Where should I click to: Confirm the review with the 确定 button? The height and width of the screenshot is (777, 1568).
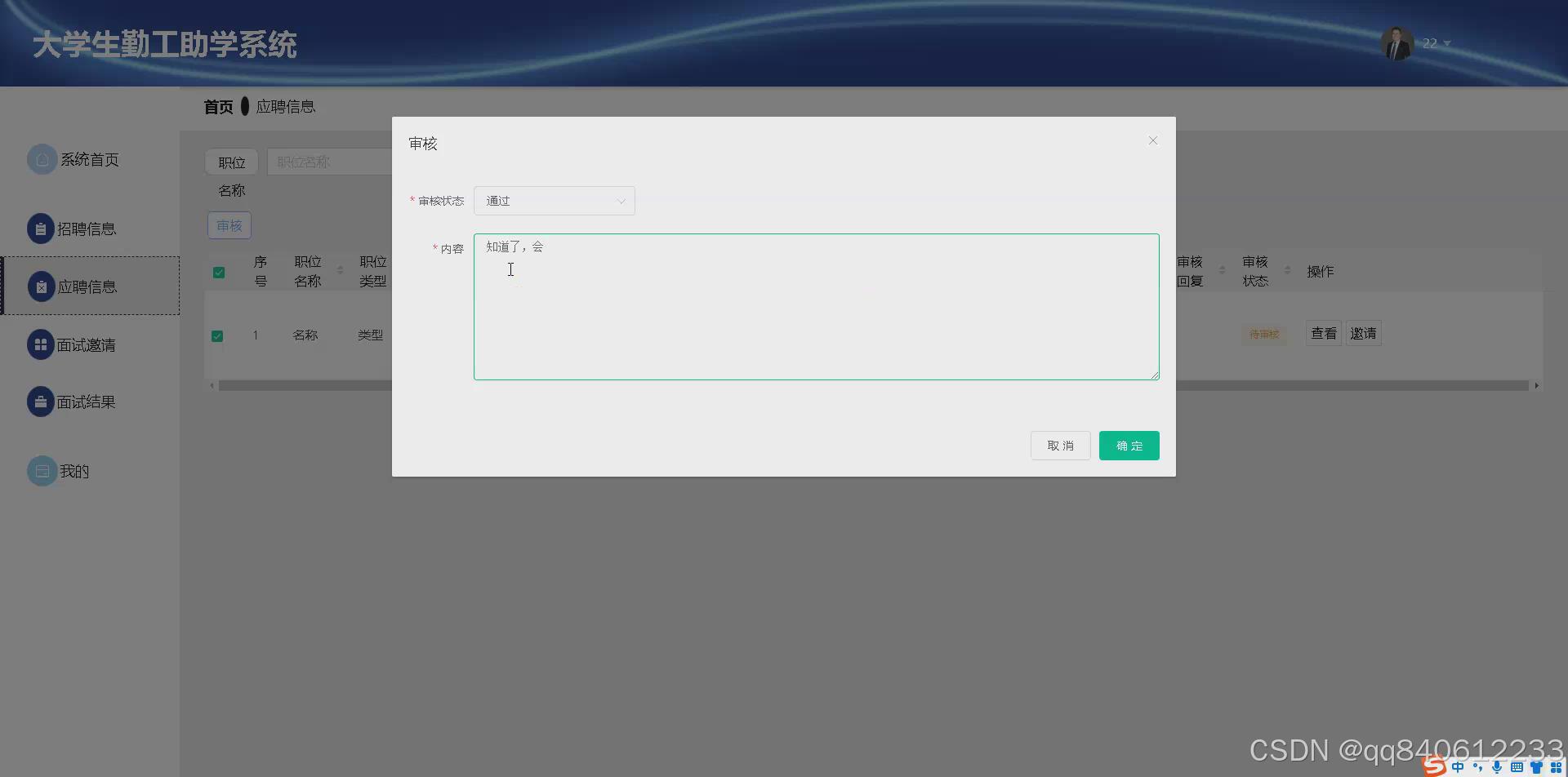click(x=1129, y=445)
